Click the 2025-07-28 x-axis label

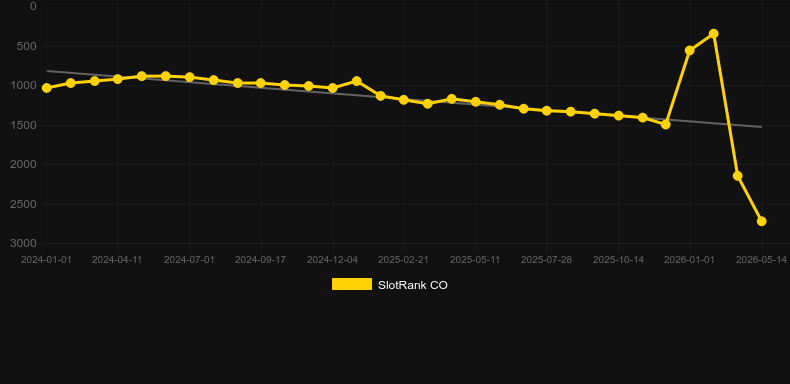coord(547,260)
